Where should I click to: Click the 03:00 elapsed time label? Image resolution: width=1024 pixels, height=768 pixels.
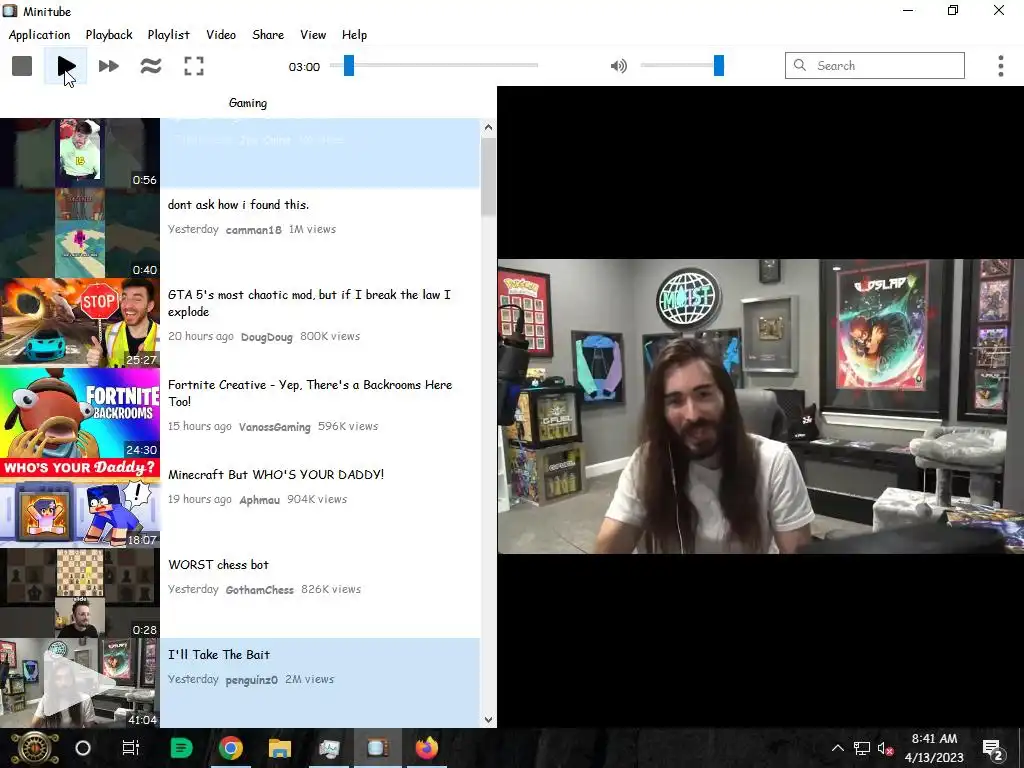click(x=304, y=67)
